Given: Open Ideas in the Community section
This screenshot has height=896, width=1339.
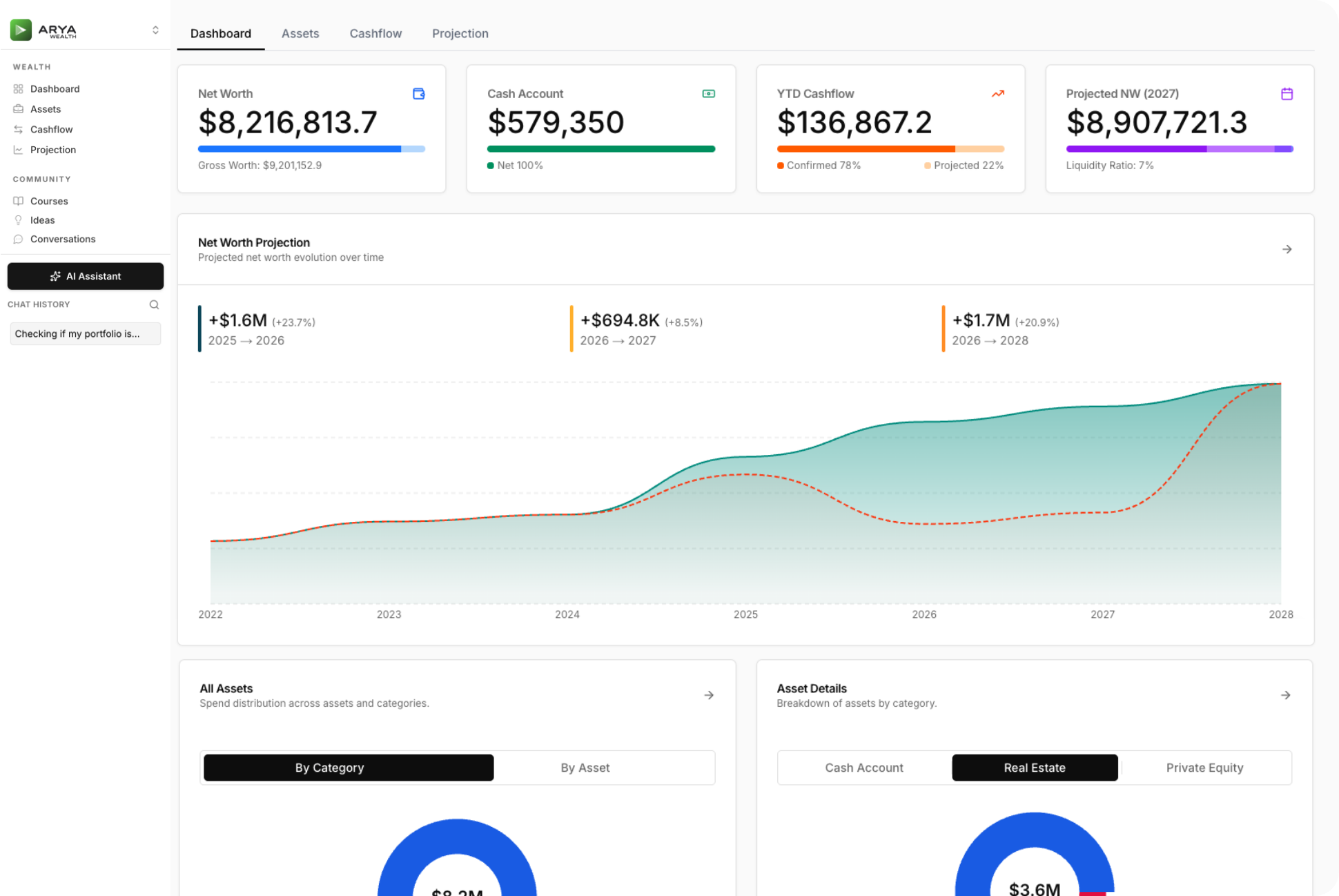Looking at the screenshot, I should pyautogui.click(x=42, y=220).
